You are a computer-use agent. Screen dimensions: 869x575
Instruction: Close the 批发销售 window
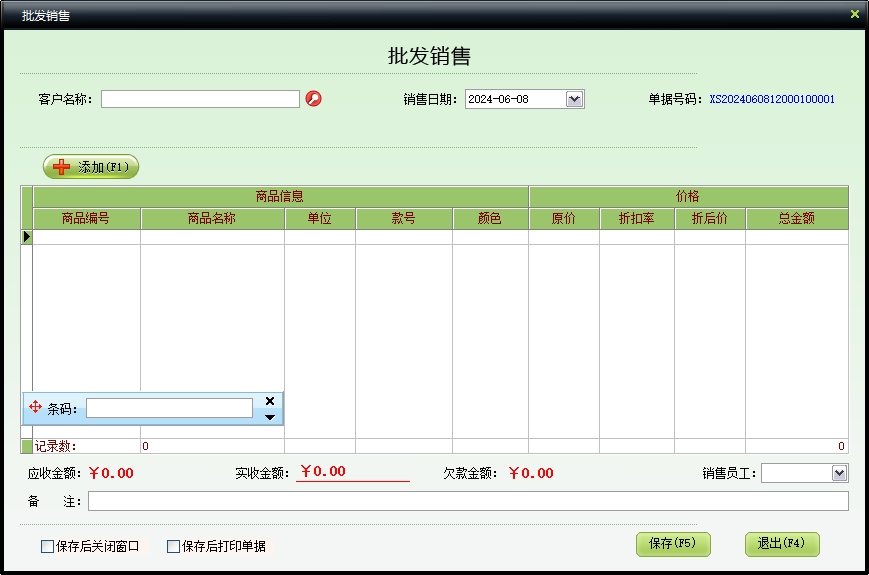pos(854,15)
